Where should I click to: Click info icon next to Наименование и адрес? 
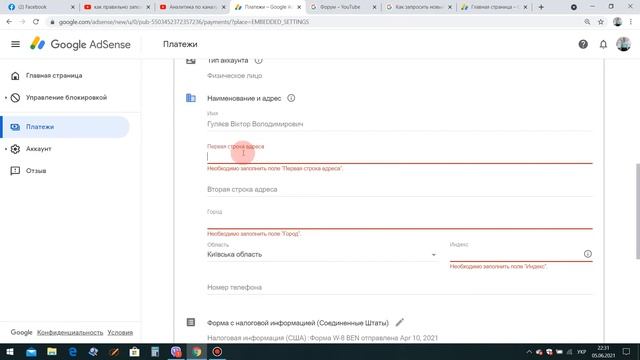291,98
